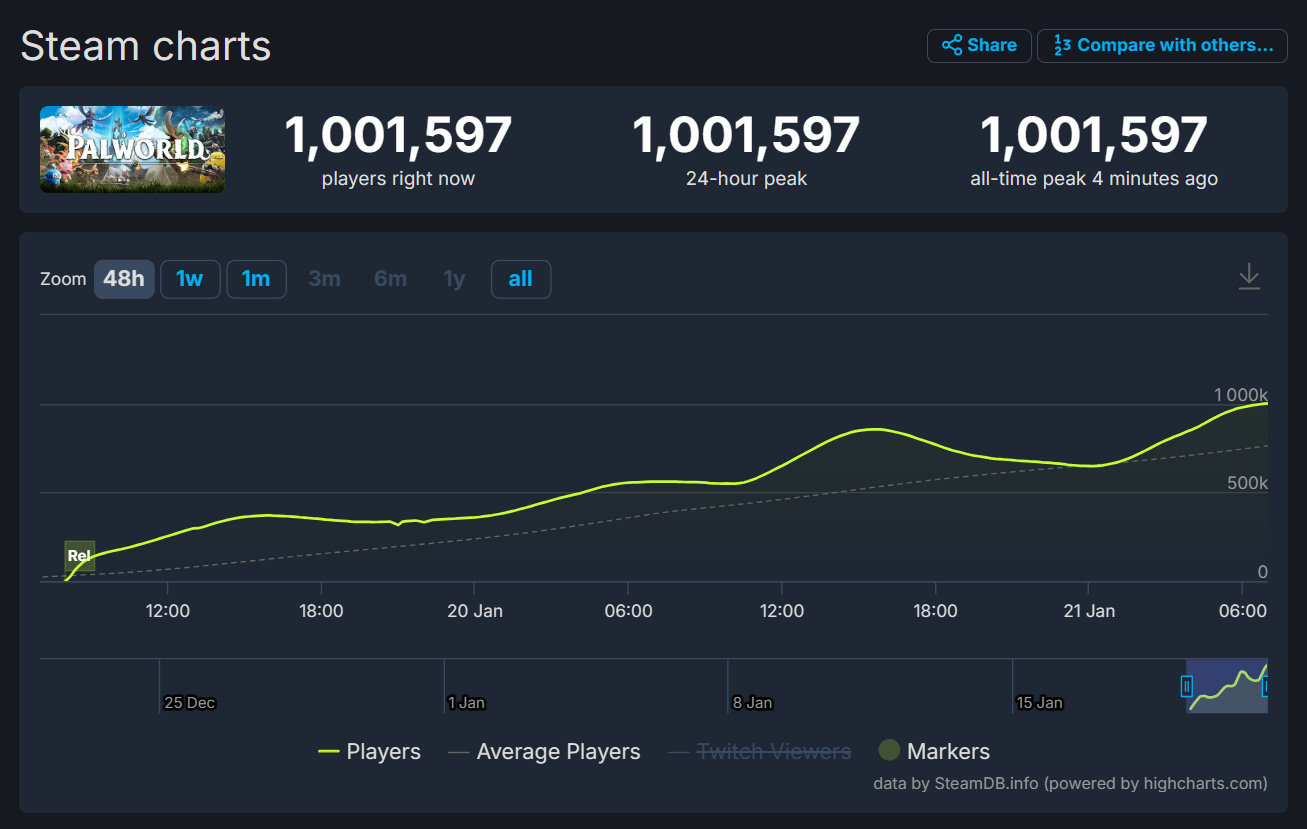Grab the left navigator range handle
1307x829 pixels.
pyautogui.click(x=1187, y=686)
